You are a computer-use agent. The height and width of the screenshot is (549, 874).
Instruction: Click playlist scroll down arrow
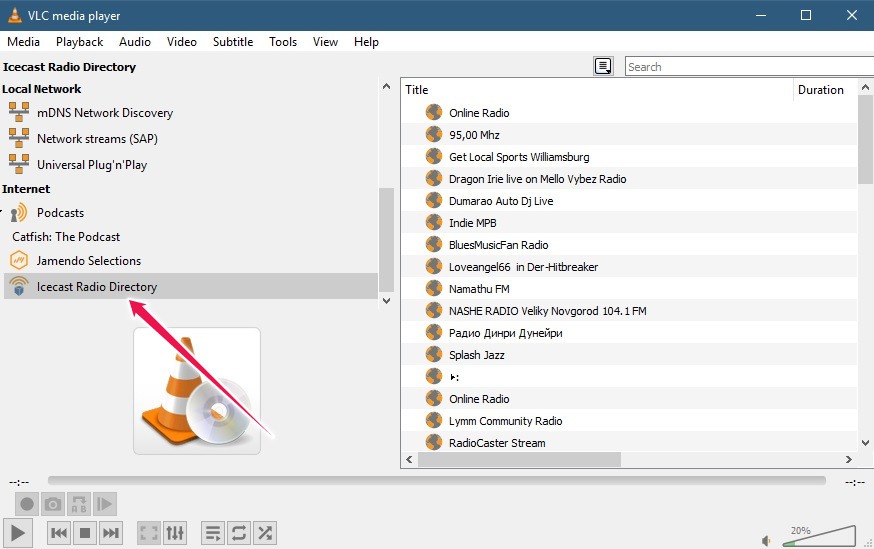(866, 443)
